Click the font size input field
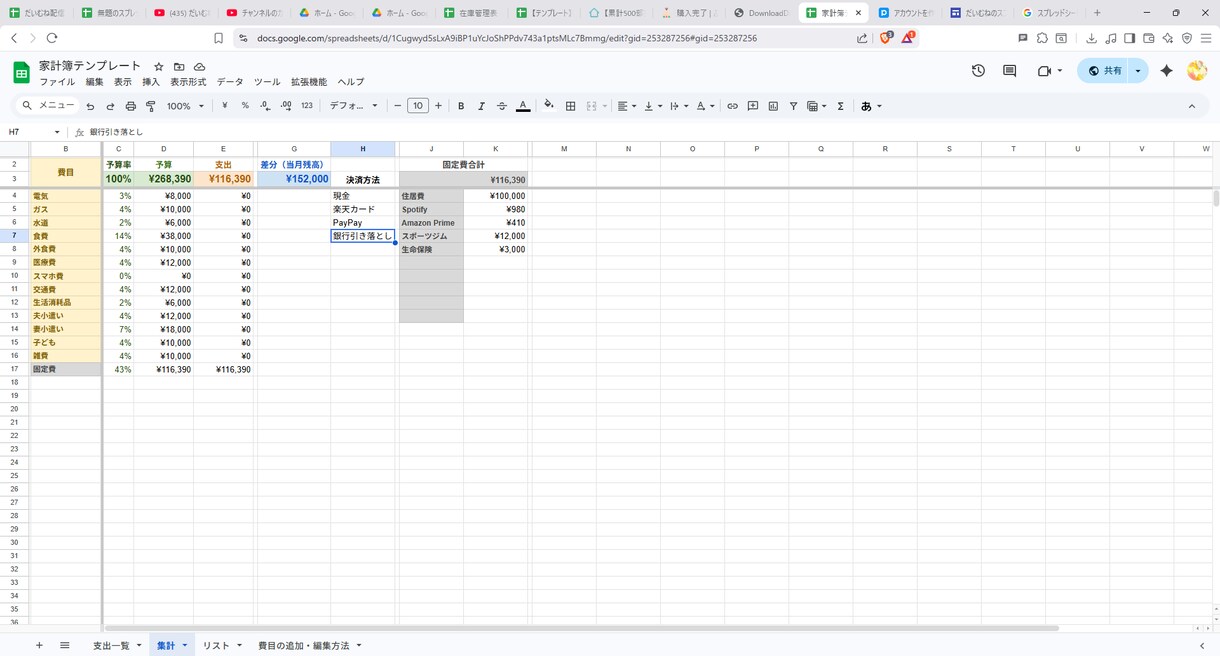Screen dimensions: 1220x656 coord(418,106)
